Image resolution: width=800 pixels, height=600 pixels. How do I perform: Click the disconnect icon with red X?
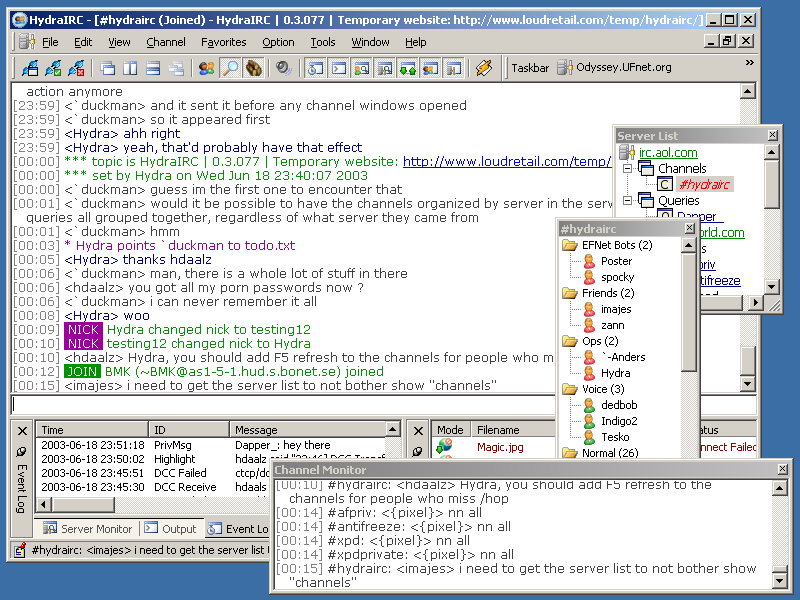click(76, 68)
